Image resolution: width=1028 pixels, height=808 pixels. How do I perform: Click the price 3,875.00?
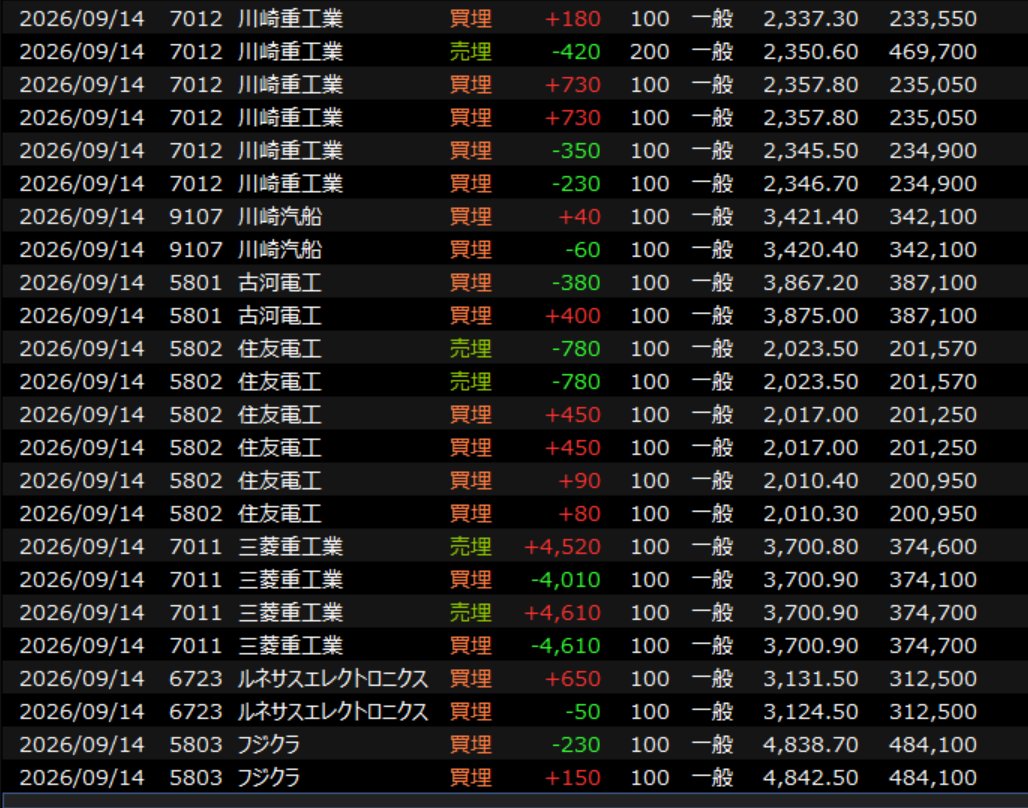click(810, 315)
